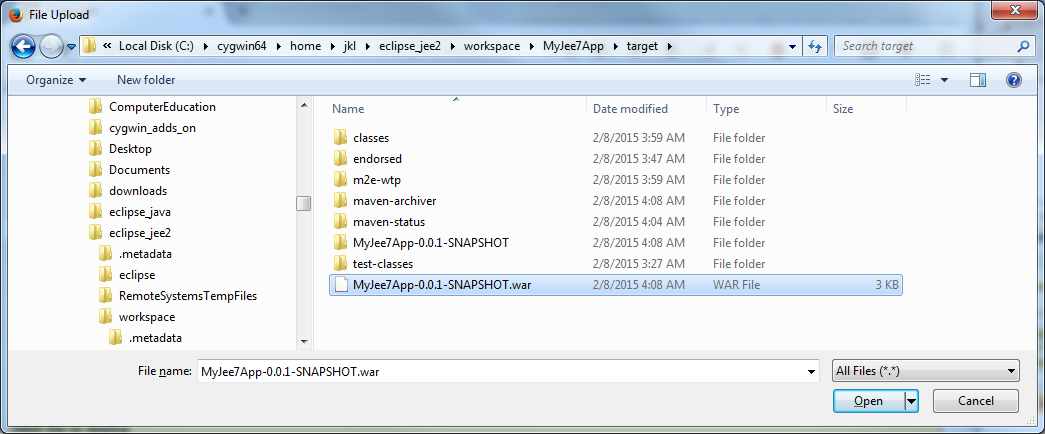Open the view options dropdown arrow
The height and width of the screenshot is (434, 1045).
tap(944, 80)
